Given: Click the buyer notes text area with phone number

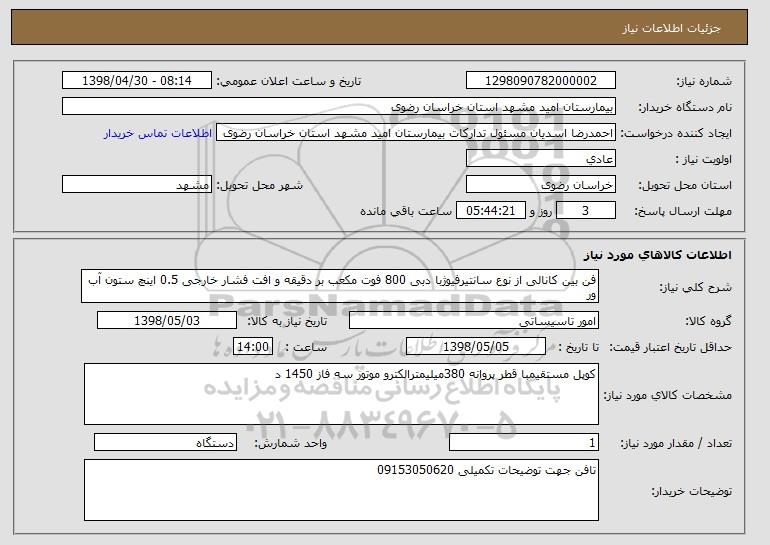Looking at the screenshot, I should point(341,490).
